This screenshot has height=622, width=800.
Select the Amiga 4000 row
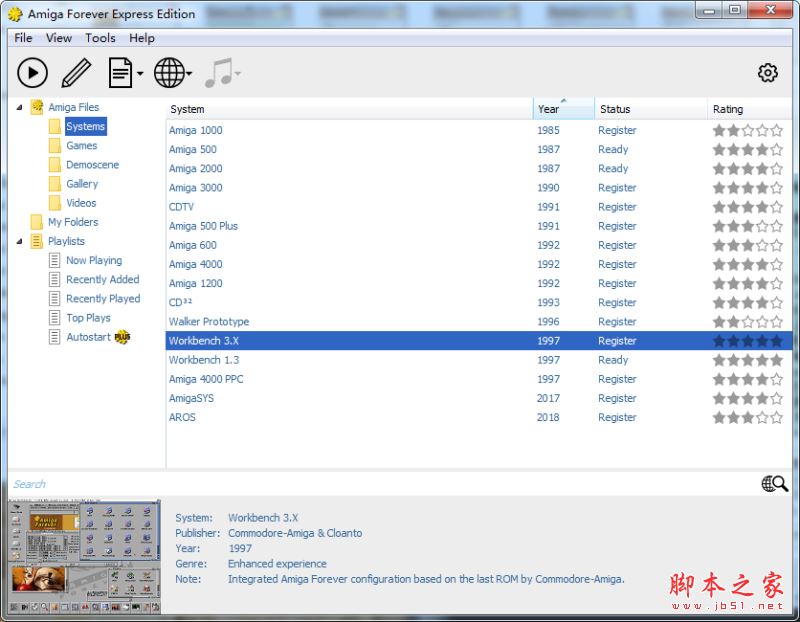(x=479, y=264)
